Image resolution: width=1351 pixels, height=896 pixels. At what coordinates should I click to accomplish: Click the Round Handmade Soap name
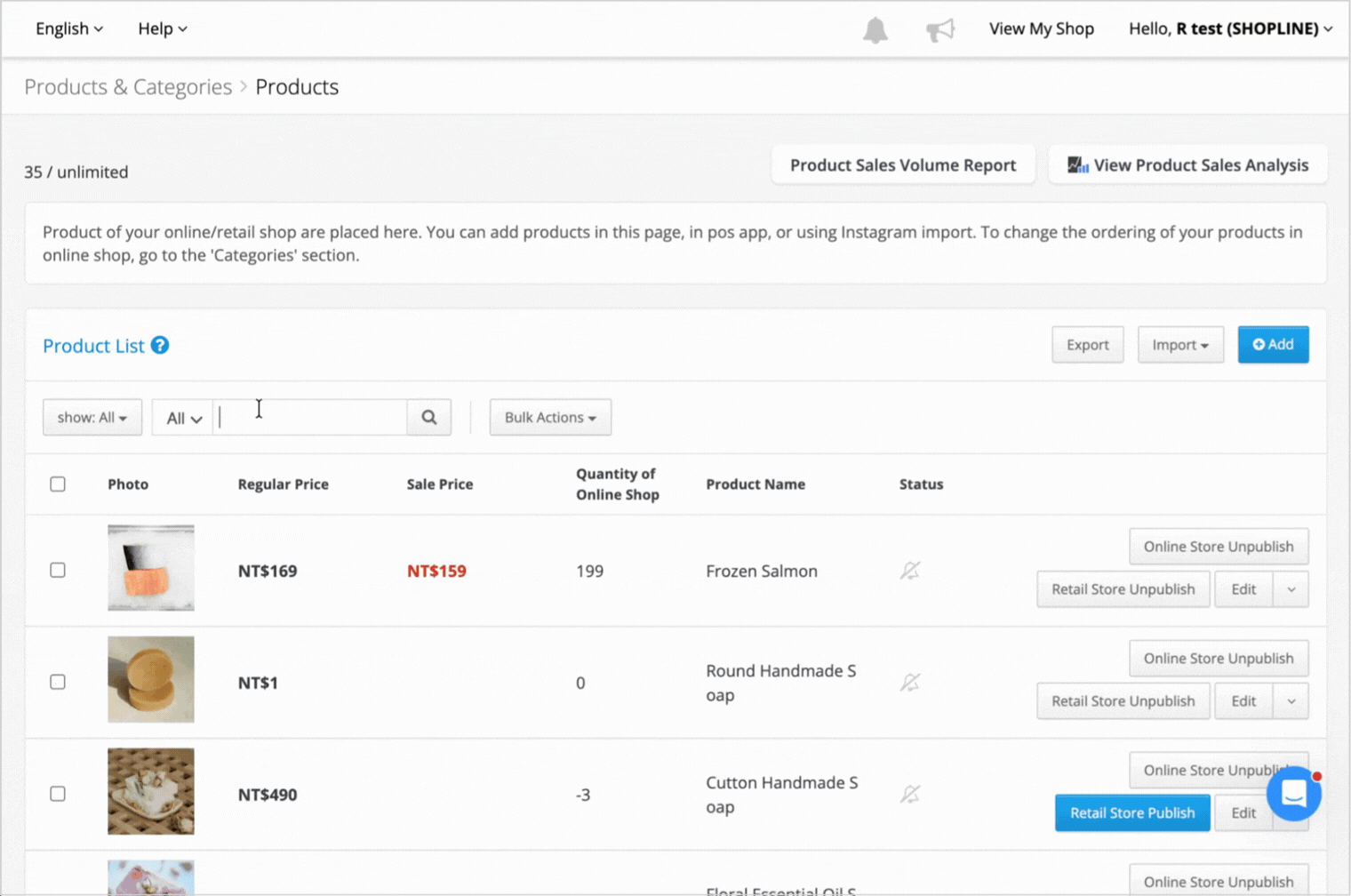point(781,683)
